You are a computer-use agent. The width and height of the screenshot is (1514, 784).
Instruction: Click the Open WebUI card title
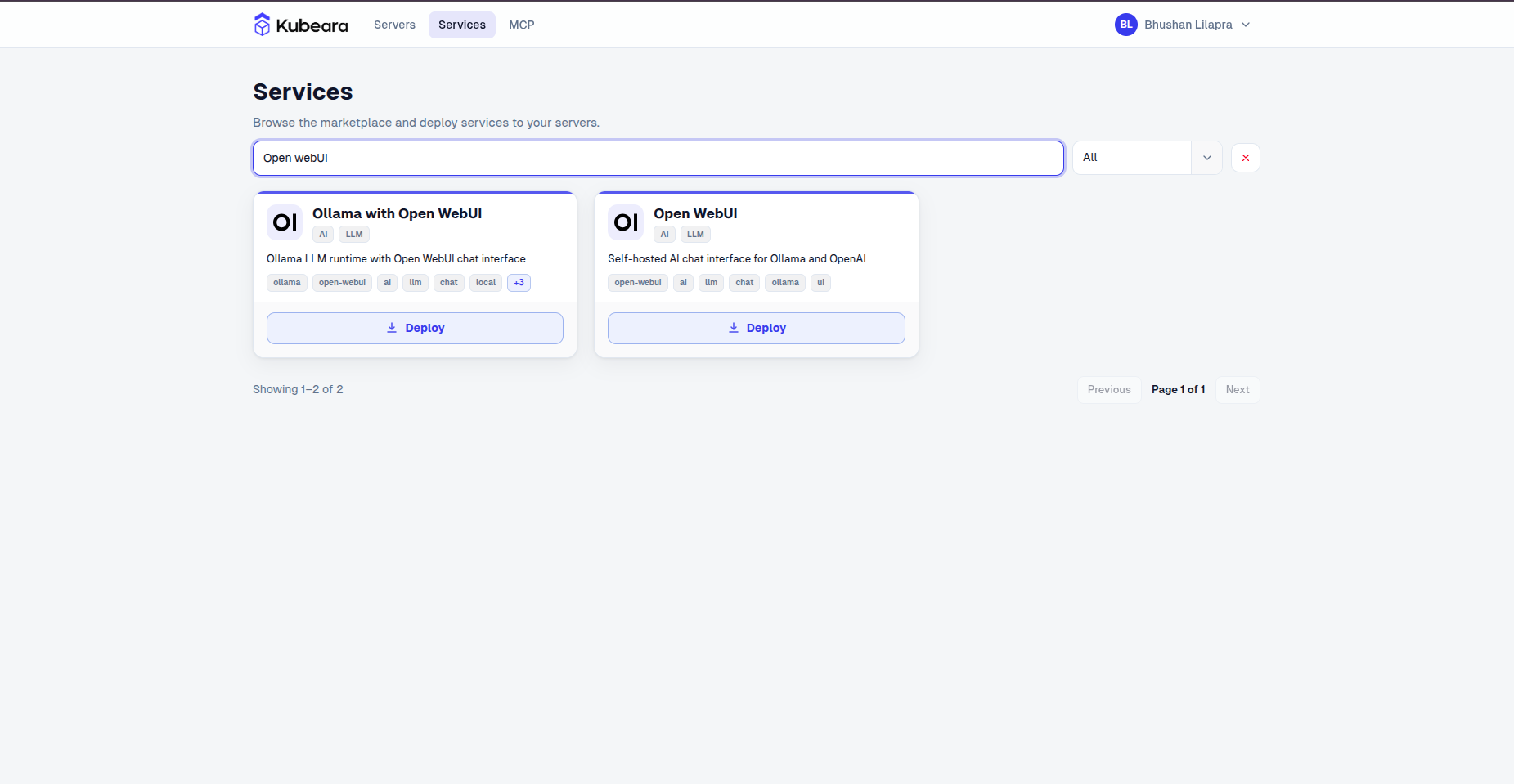[695, 213]
